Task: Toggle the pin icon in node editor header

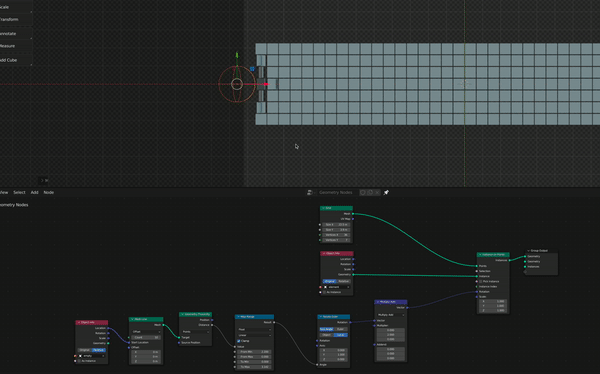Action: click(386, 193)
